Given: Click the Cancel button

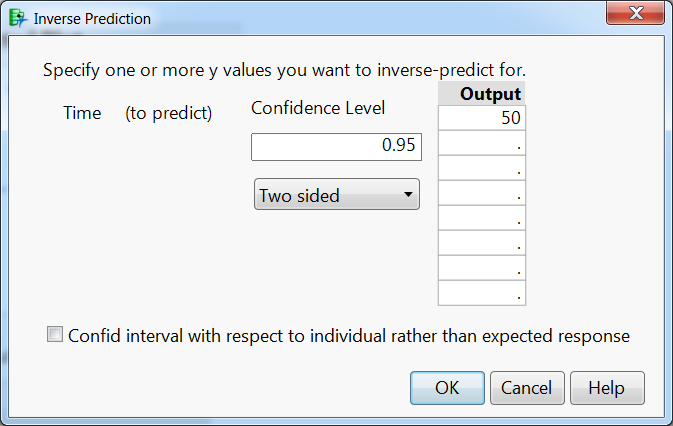Looking at the screenshot, I should tap(527, 388).
